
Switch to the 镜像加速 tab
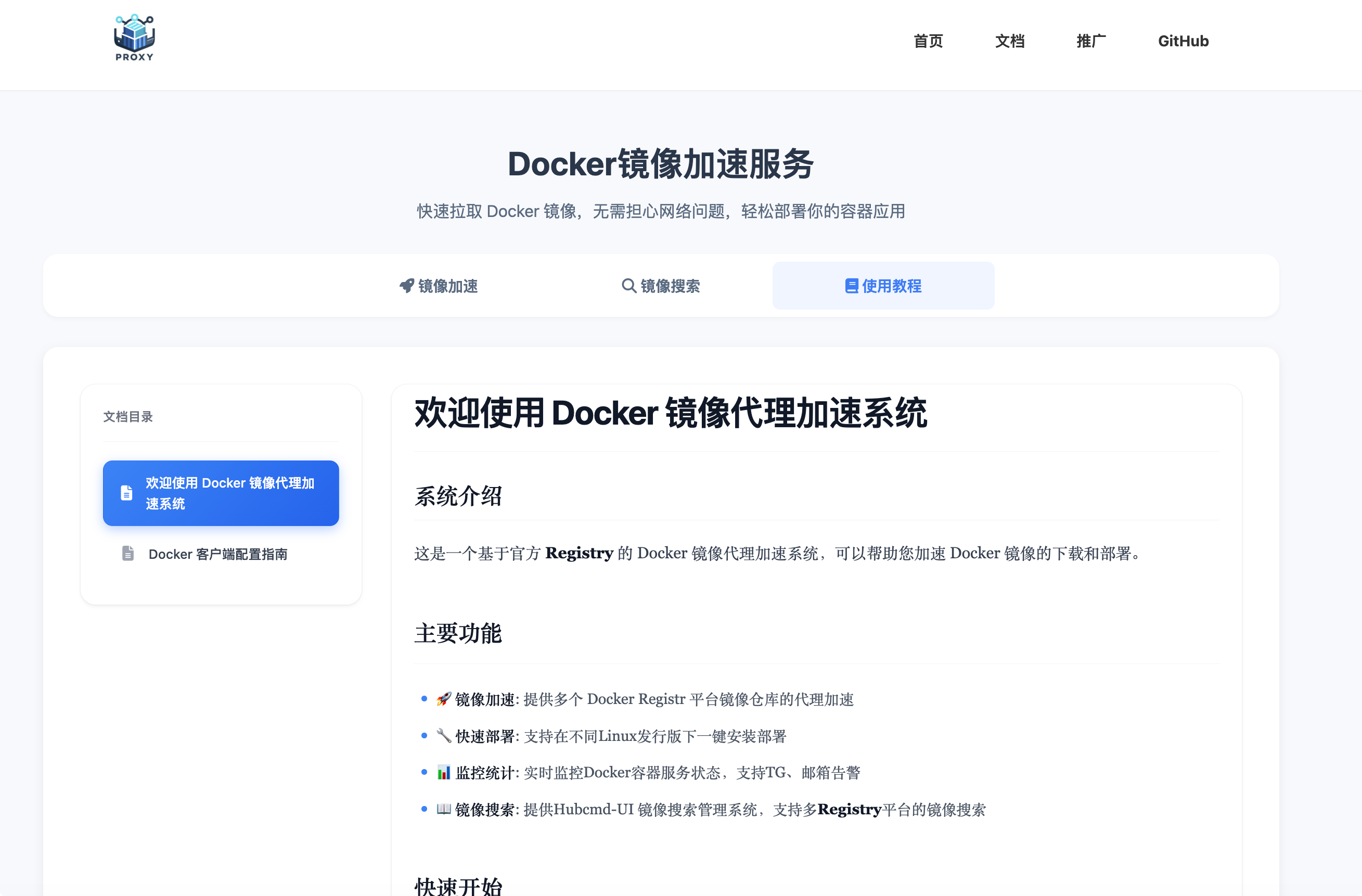coord(439,286)
